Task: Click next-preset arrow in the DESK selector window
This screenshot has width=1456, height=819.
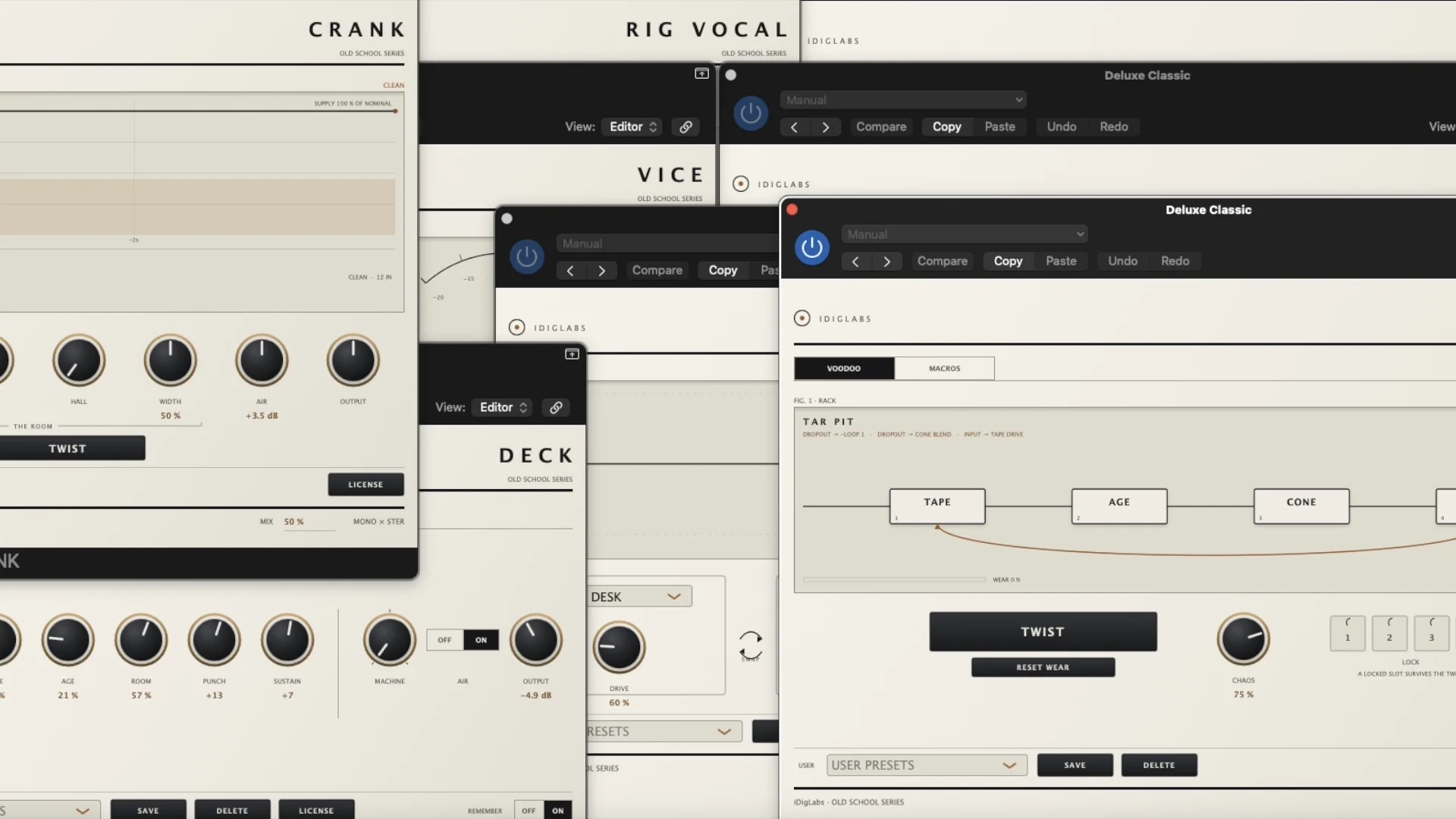Action: tap(601, 271)
